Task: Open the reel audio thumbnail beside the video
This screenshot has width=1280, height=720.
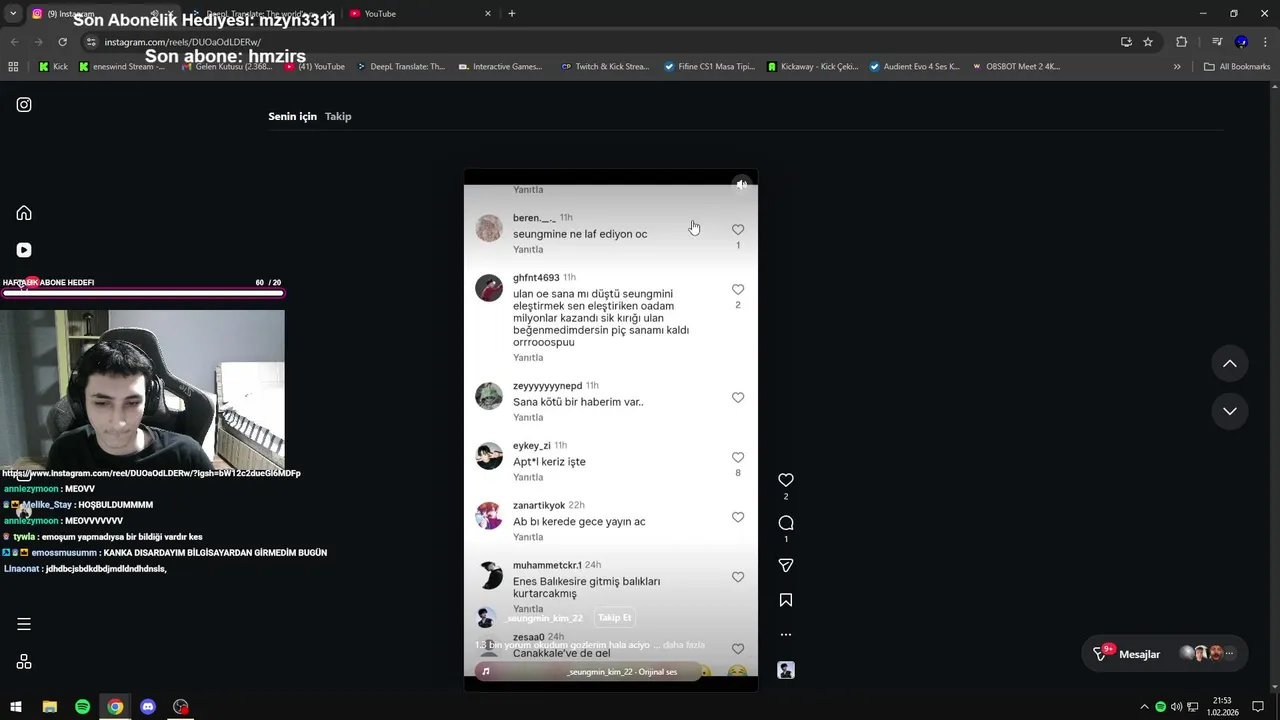Action: [786, 670]
